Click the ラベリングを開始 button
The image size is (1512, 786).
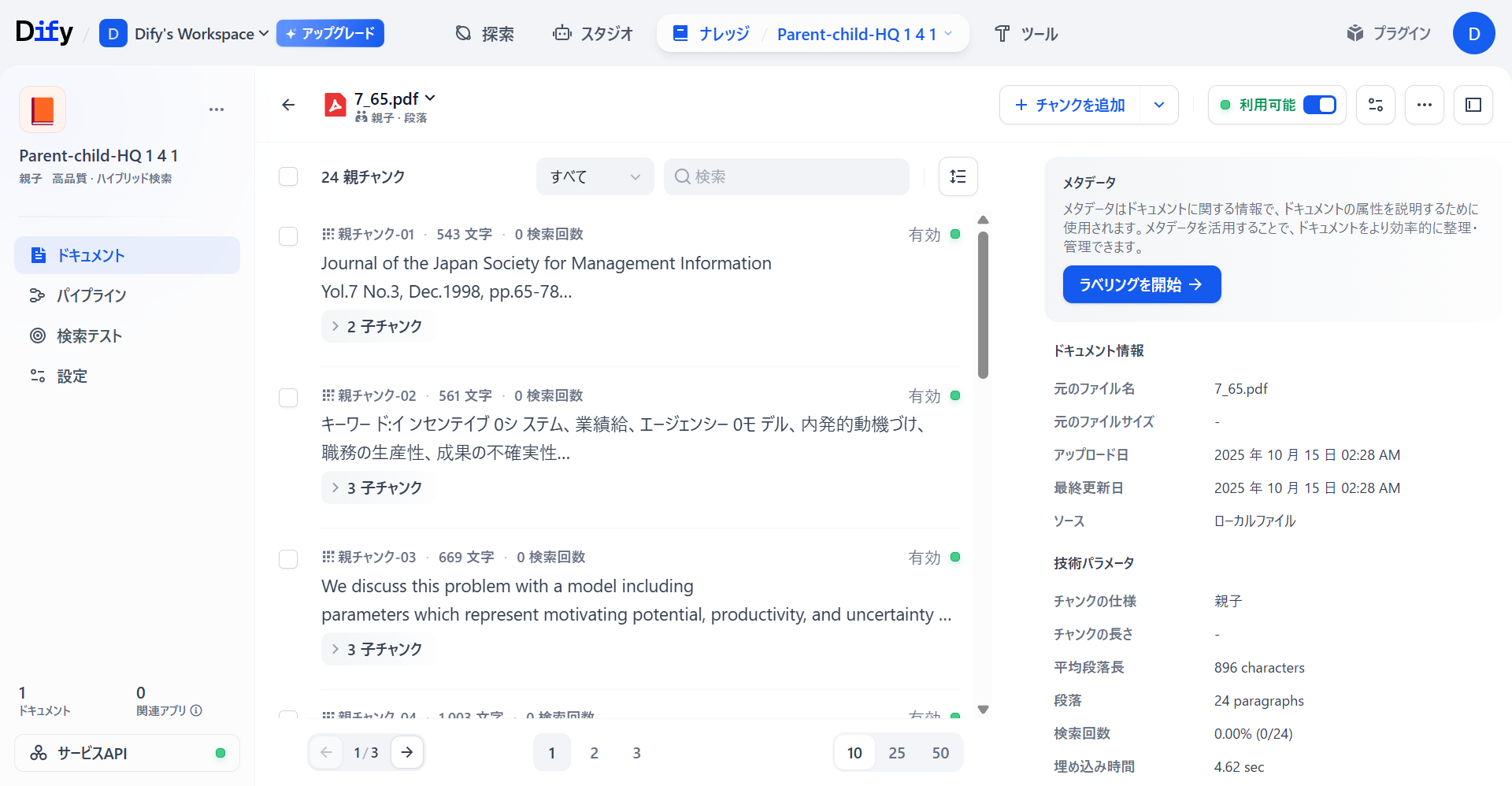click(1141, 284)
